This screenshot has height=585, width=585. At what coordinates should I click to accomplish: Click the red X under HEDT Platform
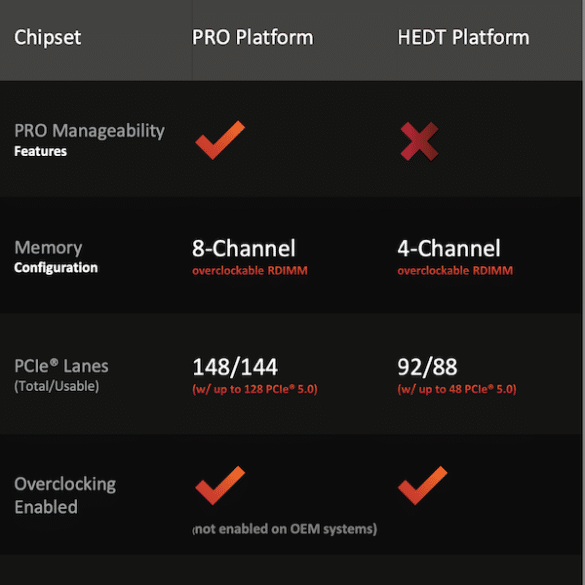click(419, 141)
